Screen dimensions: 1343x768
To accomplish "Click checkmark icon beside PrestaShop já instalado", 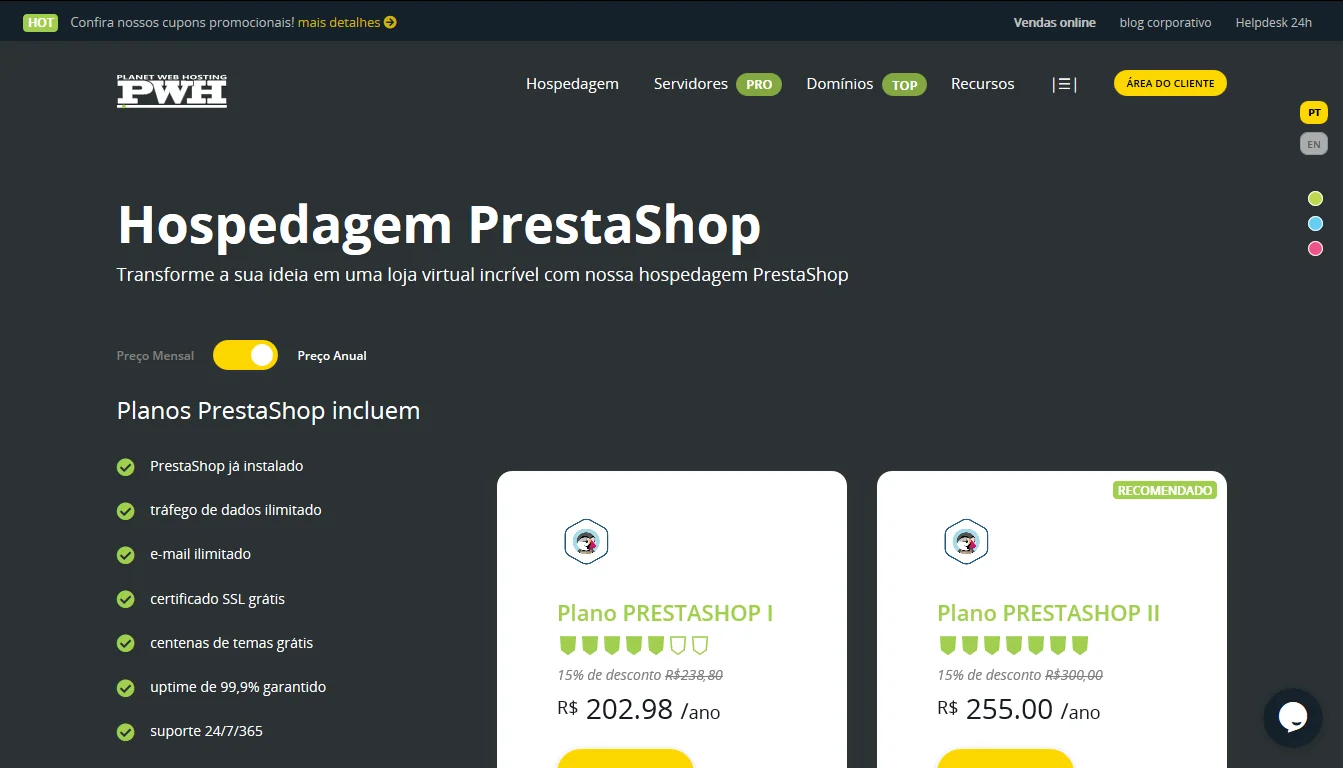I will (125, 467).
